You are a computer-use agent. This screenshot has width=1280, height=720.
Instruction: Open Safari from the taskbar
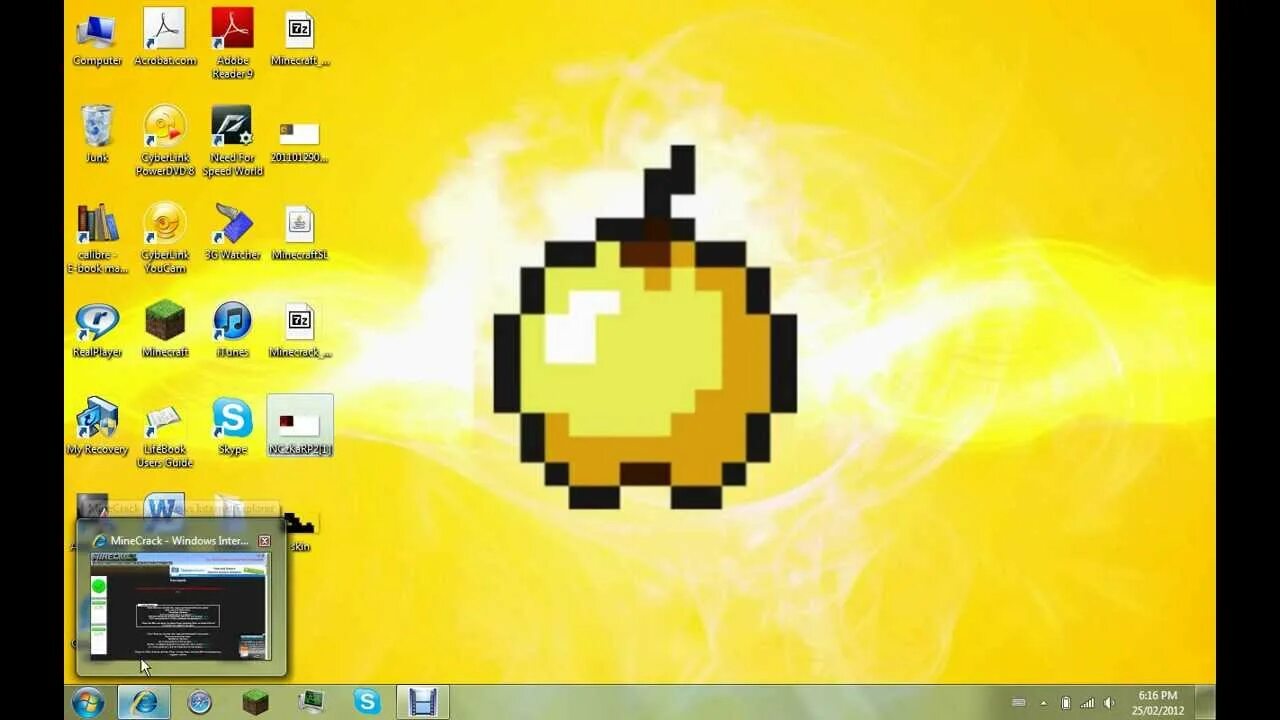point(200,702)
